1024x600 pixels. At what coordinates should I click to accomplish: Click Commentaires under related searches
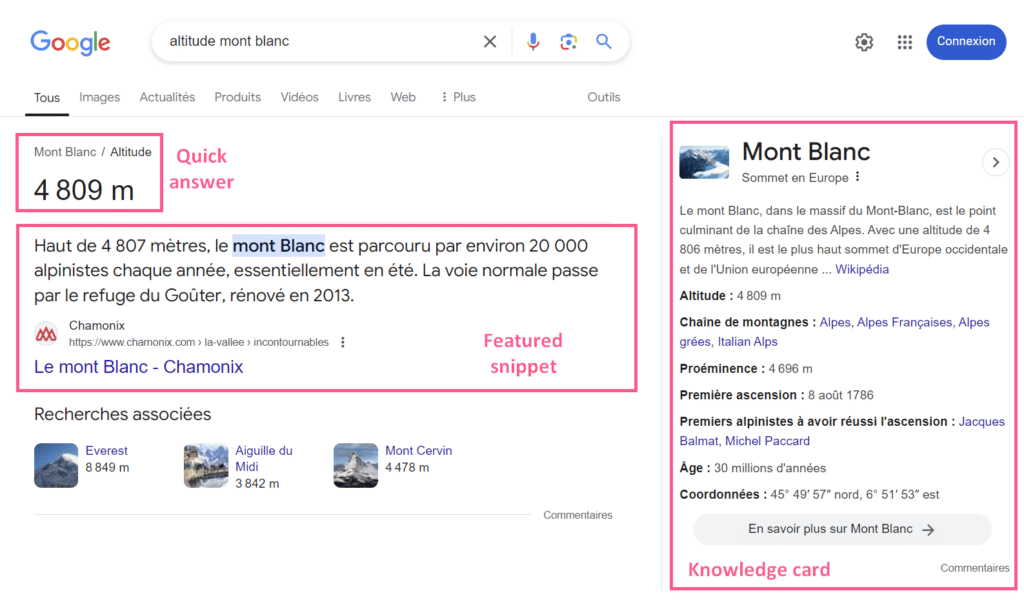578,515
